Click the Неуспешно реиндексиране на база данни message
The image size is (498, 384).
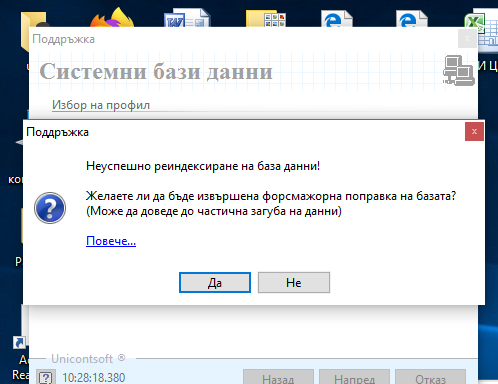tap(203, 166)
